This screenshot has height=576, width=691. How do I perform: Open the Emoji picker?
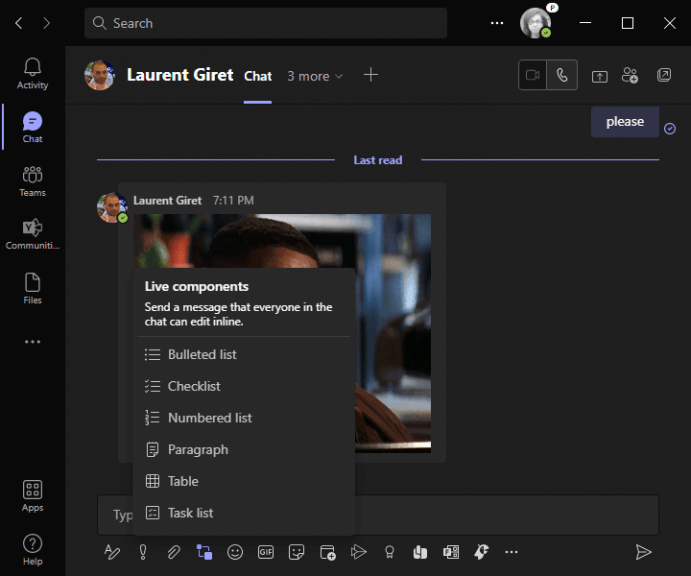coord(235,552)
